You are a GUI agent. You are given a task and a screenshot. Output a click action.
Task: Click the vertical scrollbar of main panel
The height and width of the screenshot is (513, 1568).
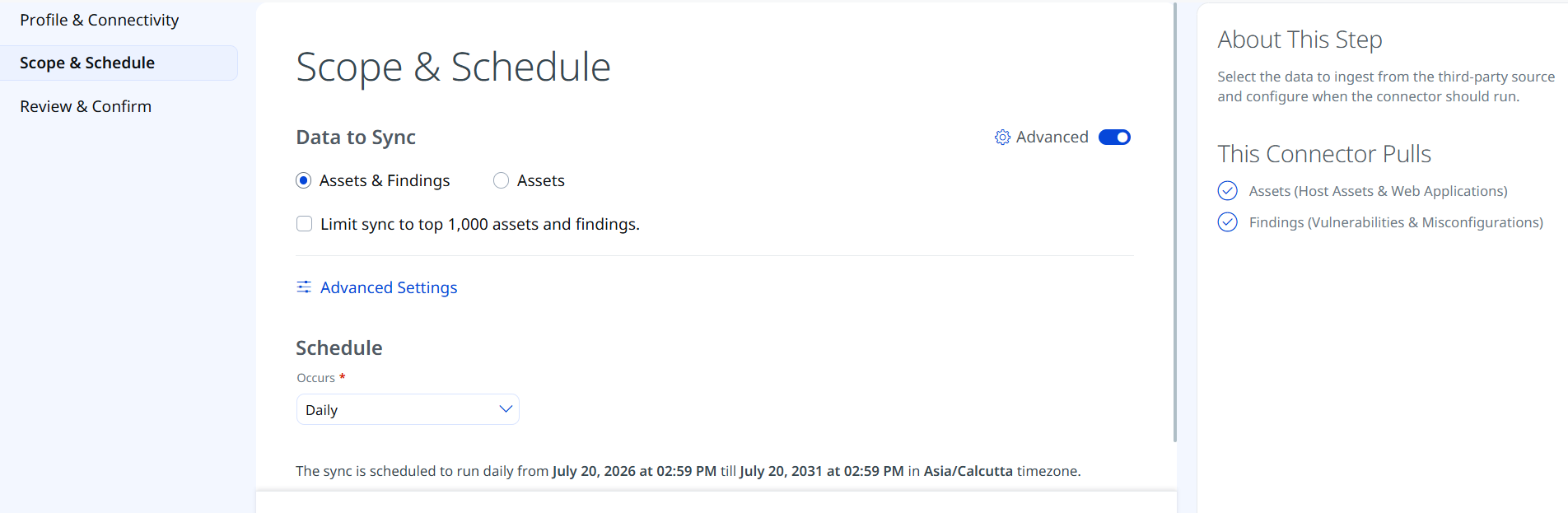[x=1174, y=222]
